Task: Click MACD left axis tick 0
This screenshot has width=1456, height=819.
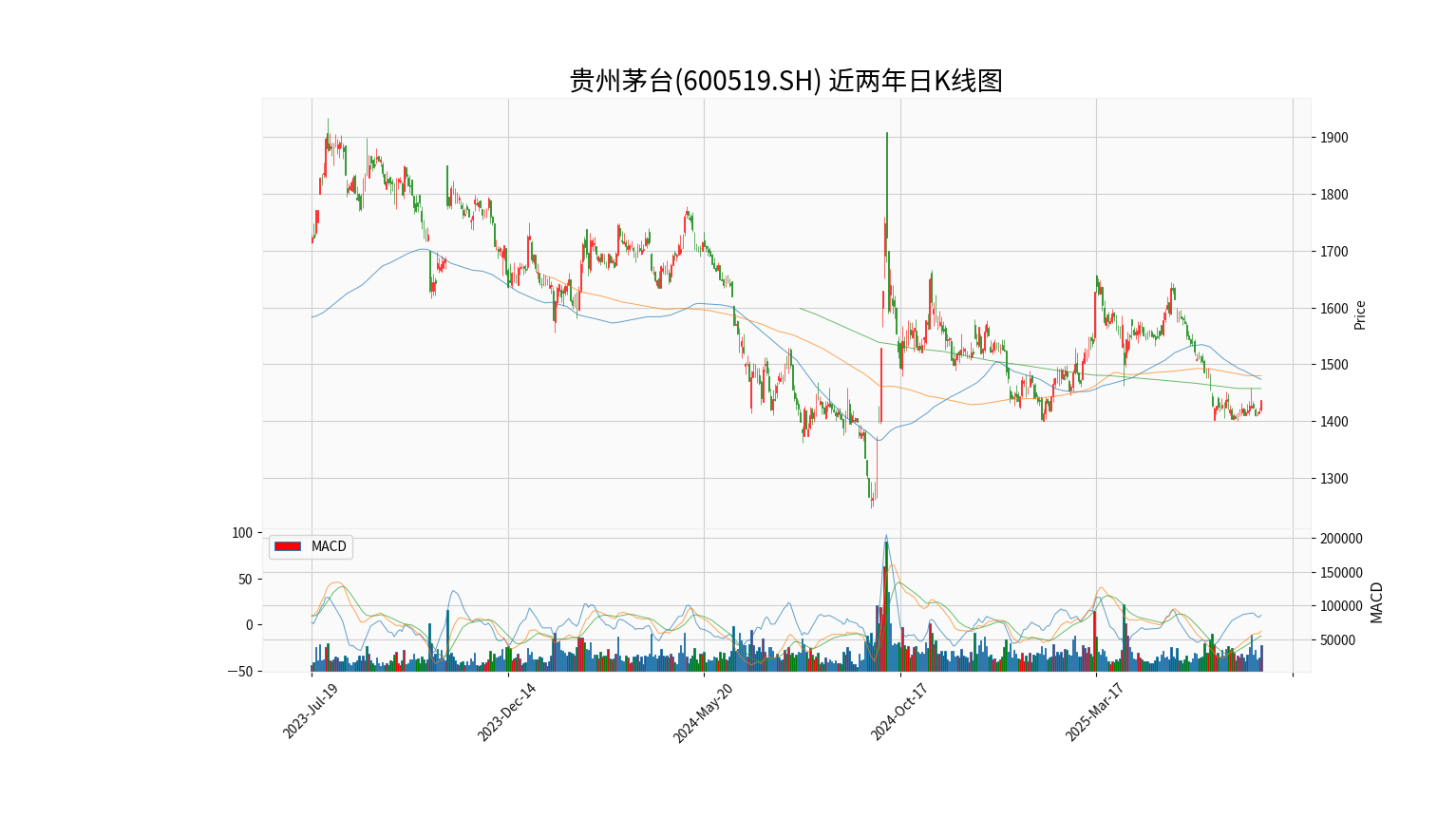Action: pos(250,625)
